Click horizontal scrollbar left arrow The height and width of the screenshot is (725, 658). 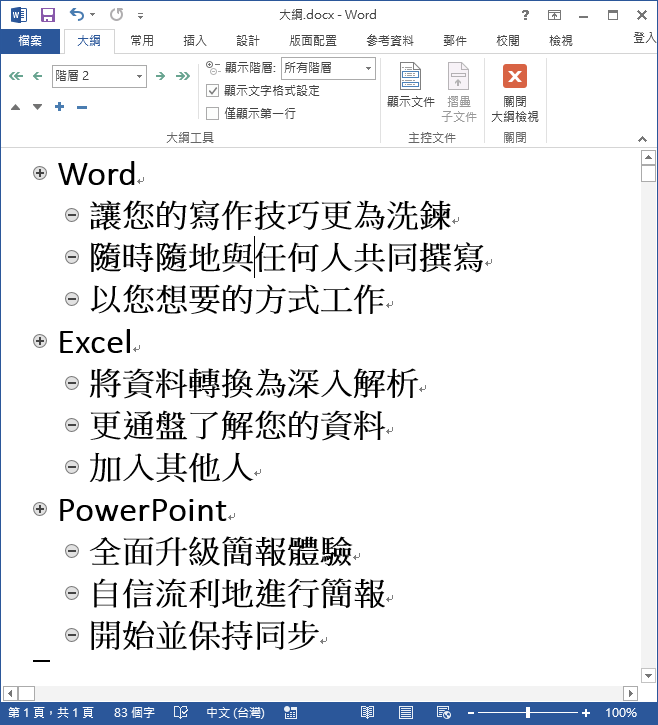point(10,693)
